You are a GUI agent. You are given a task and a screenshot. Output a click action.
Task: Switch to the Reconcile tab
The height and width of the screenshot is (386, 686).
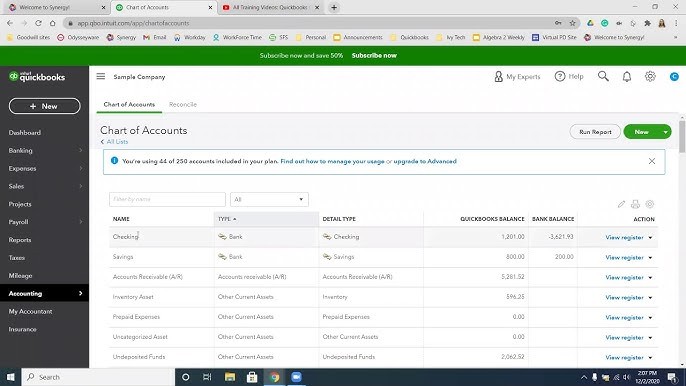(x=183, y=105)
